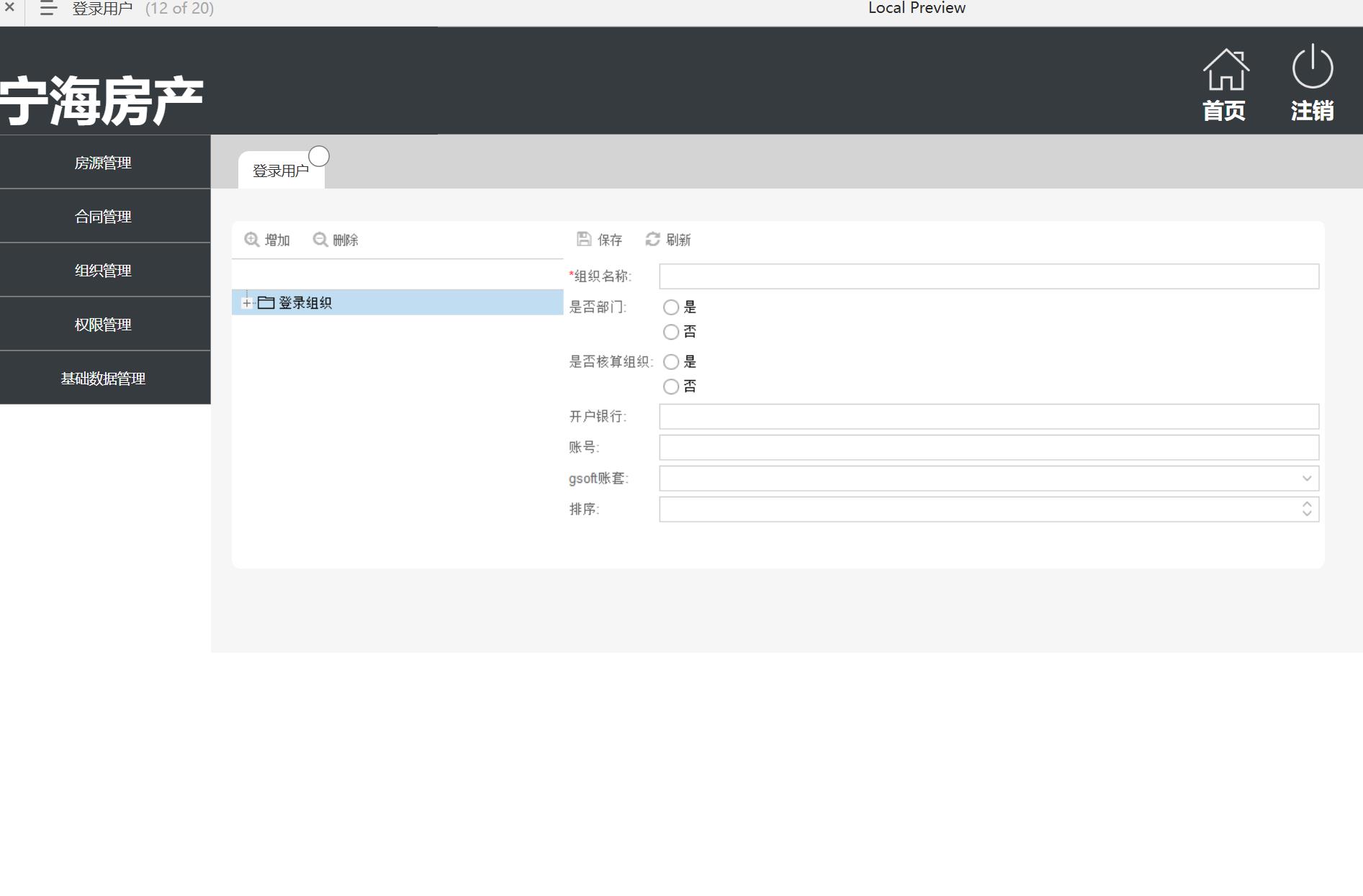Click the 宁海房产 logo title
The image size is (1363, 896).
(x=102, y=101)
